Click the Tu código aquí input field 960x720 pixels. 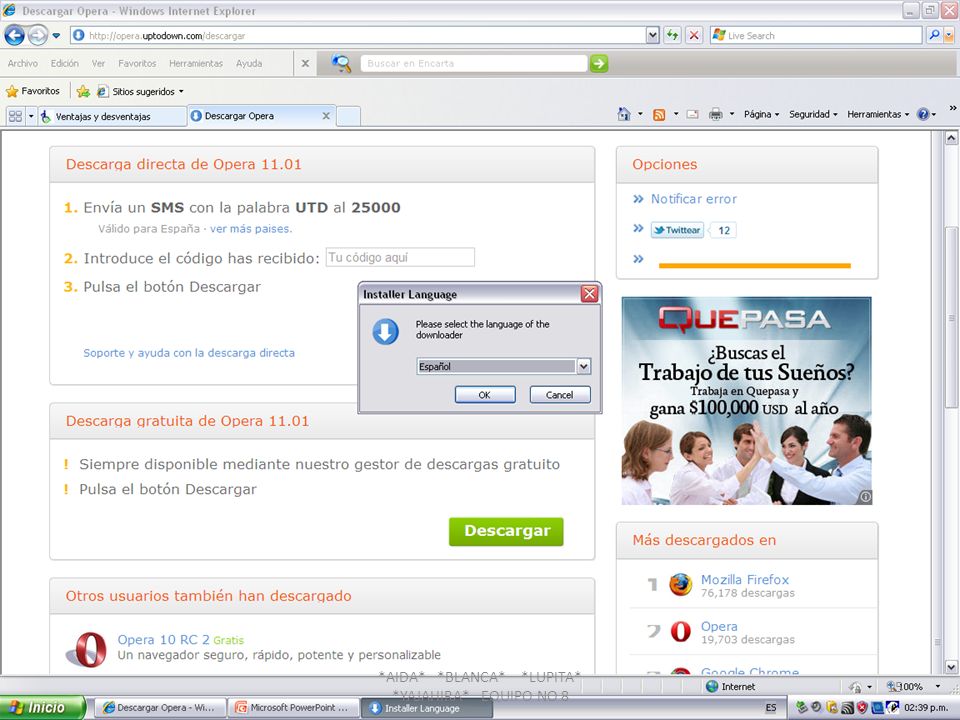click(x=400, y=257)
